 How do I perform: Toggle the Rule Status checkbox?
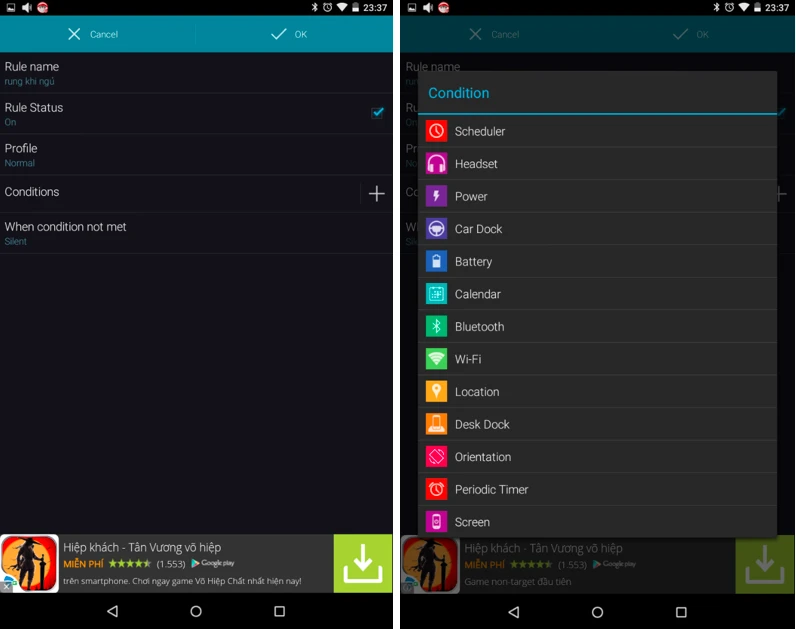point(377,113)
